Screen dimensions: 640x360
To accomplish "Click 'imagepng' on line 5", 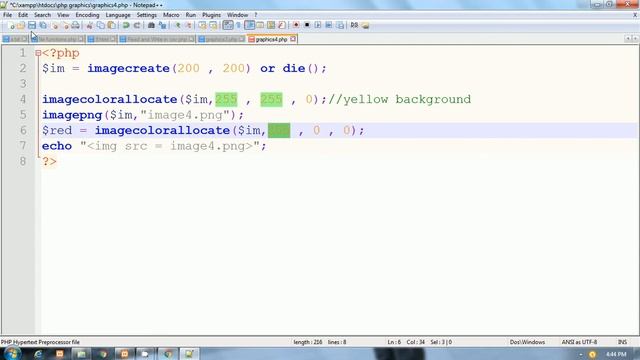I will click(72, 115).
